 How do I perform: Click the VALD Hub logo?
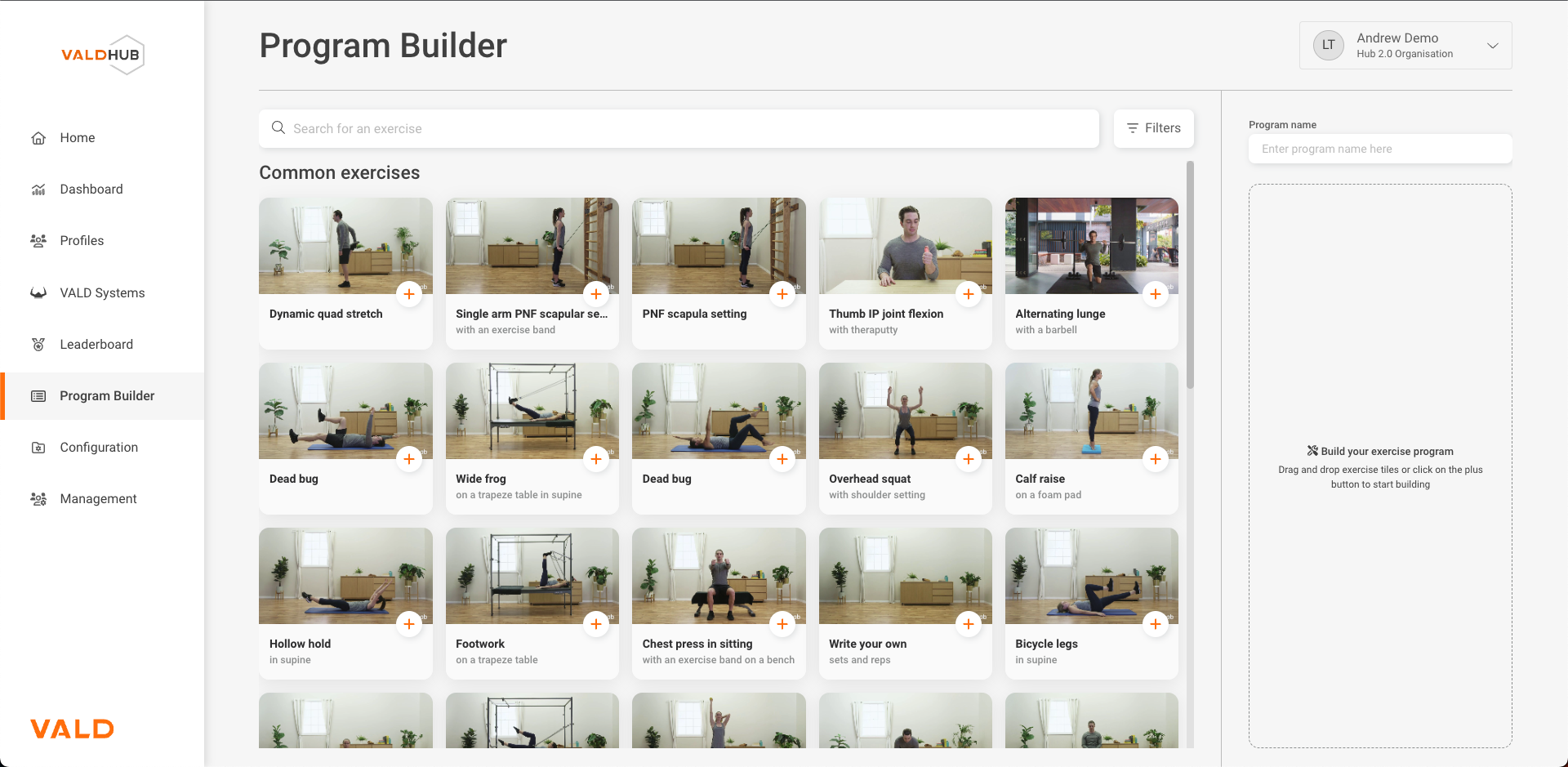click(x=103, y=55)
